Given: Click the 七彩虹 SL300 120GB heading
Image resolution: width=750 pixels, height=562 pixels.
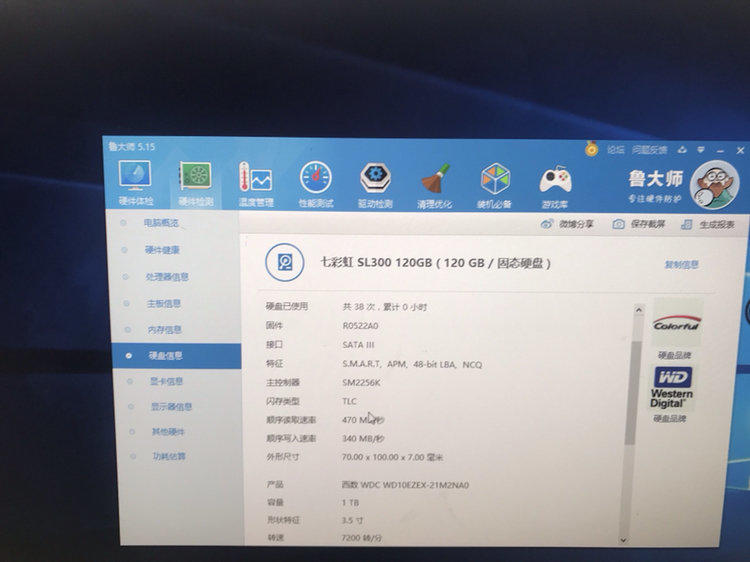Looking at the screenshot, I should (435, 263).
